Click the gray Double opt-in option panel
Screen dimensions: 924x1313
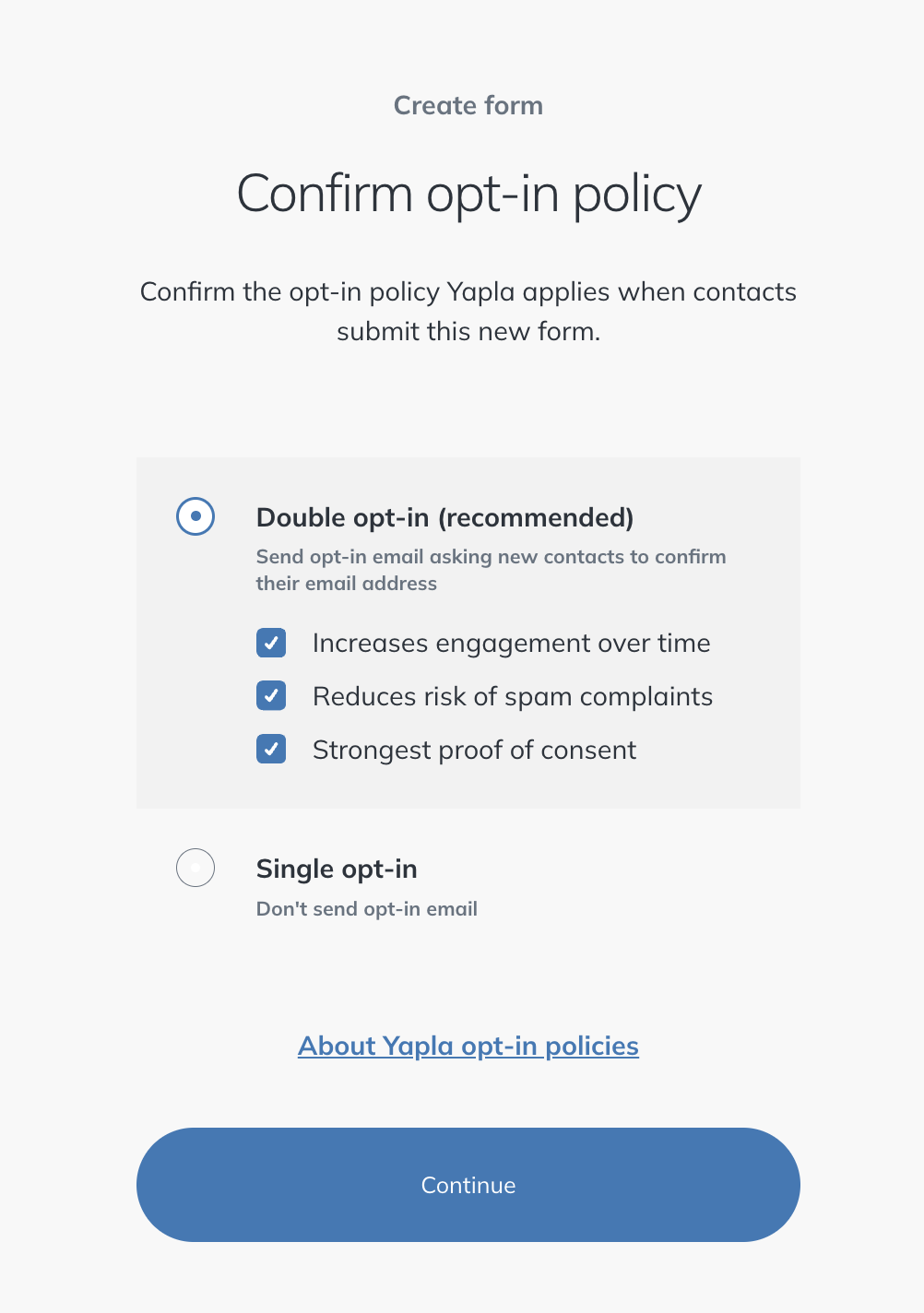coord(468,633)
